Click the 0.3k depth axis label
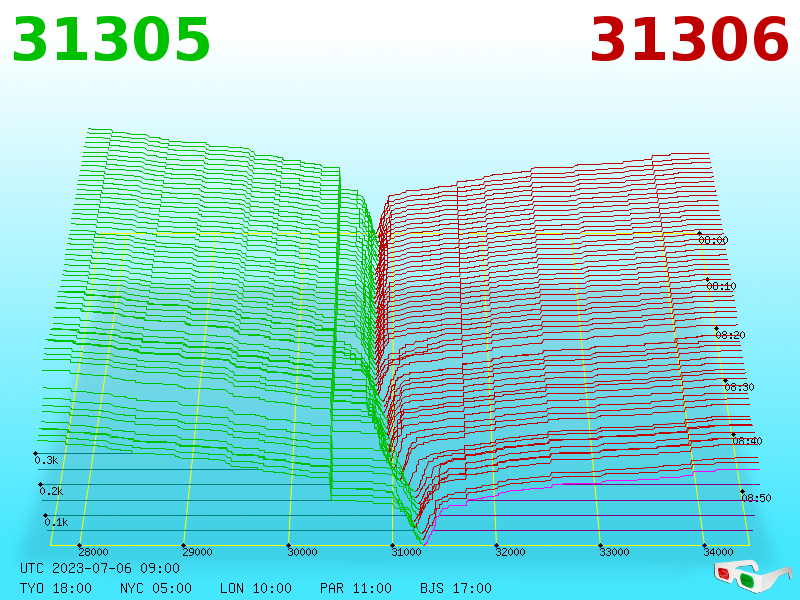This screenshot has width=800, height=600. [x=46, y=460]
